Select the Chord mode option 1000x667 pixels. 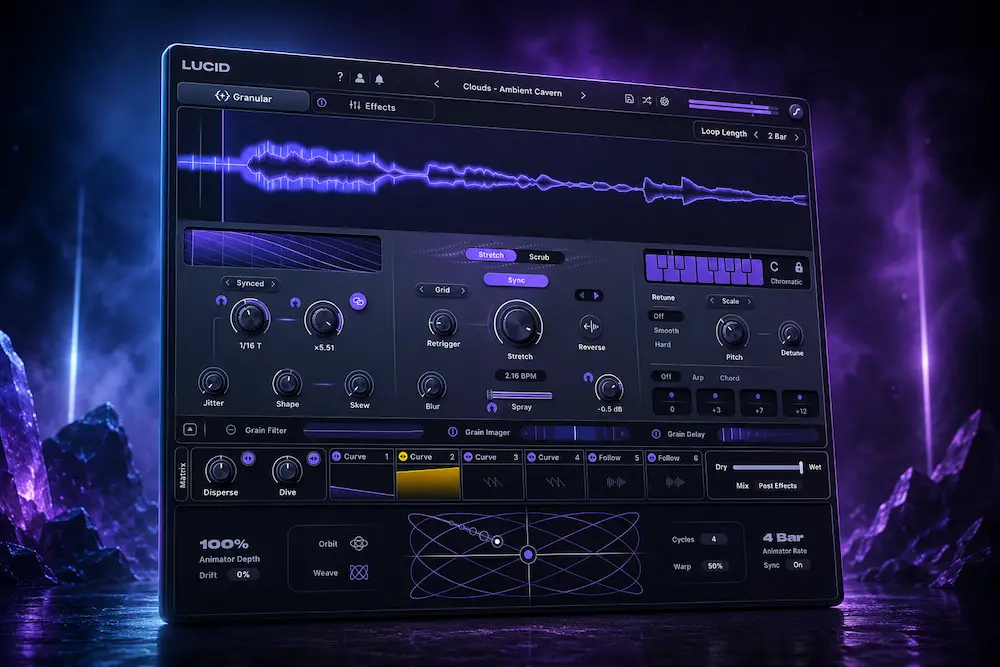pyautogui.click(x=730, y=378)
